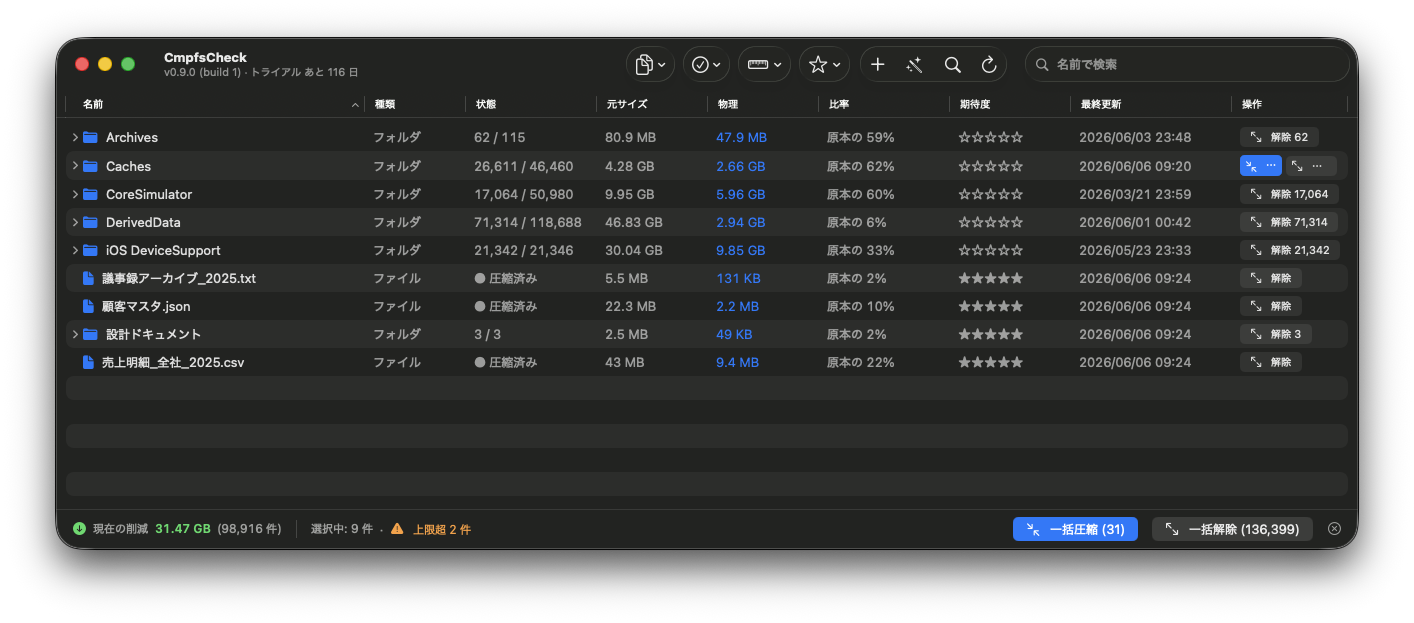This screenshot has width=1414, height=623.
Task: Click the 圧縮済み status of 売上明細_全社_2025.csv
Action: click(x=506, y=362)
